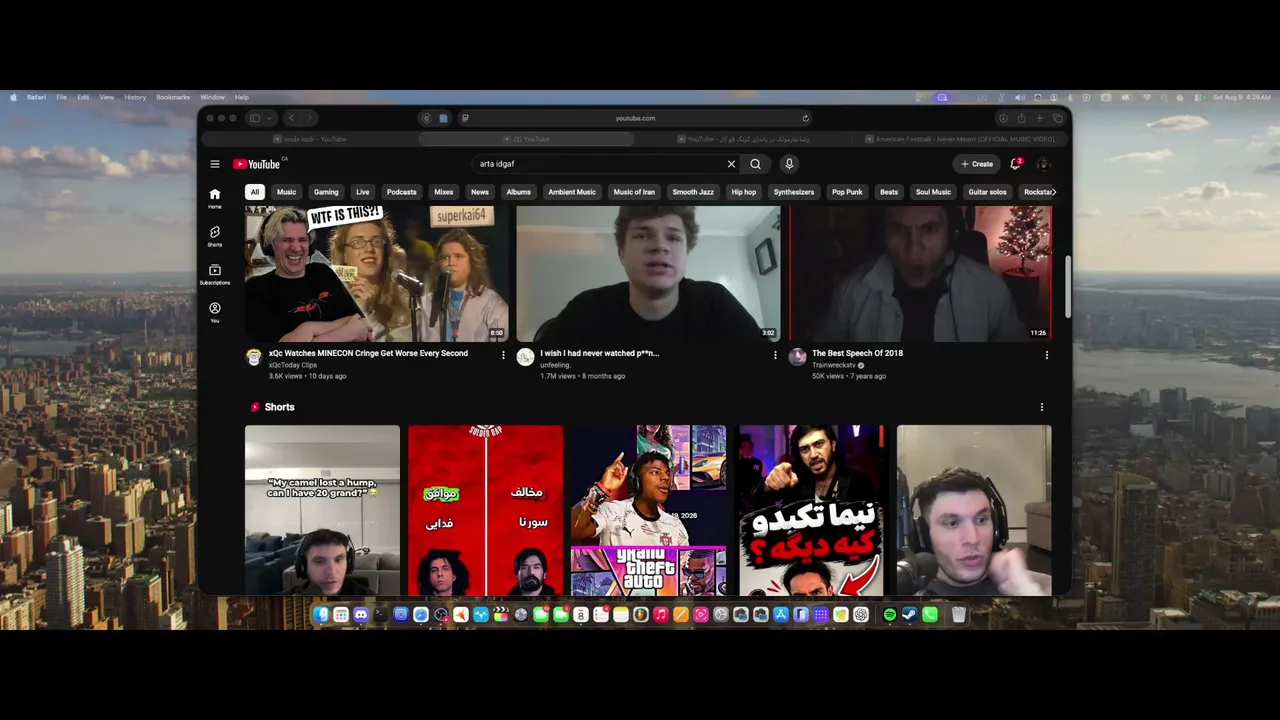Select the Soul Music chip
Viewport: 1280px width, 720px height.
[x=934, y=192]
